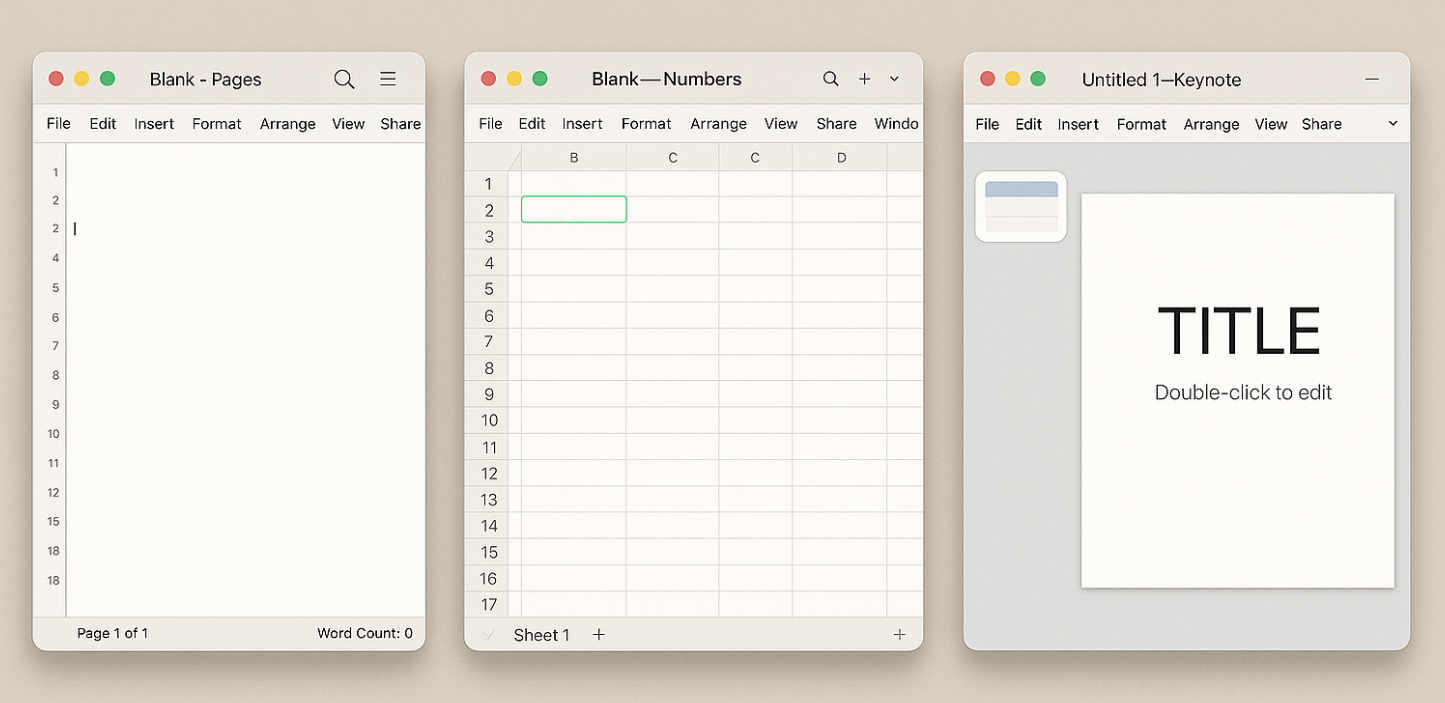Click the plus icon at the right end of the Numbers sheet bar

click(x=899, y=634)
